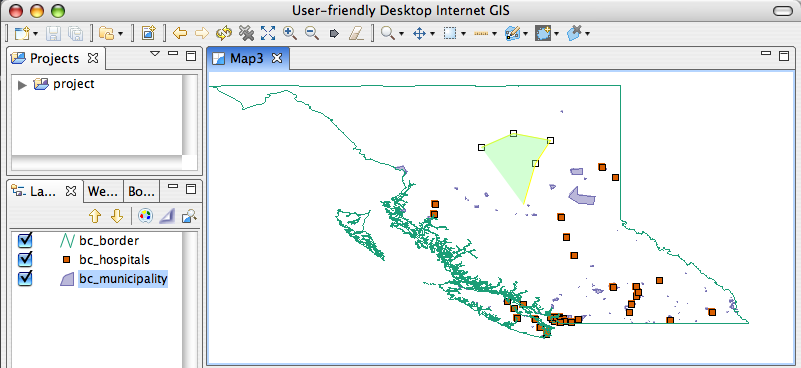
Task: Select the Pan tool icon
Action: (x=419, y=34)
